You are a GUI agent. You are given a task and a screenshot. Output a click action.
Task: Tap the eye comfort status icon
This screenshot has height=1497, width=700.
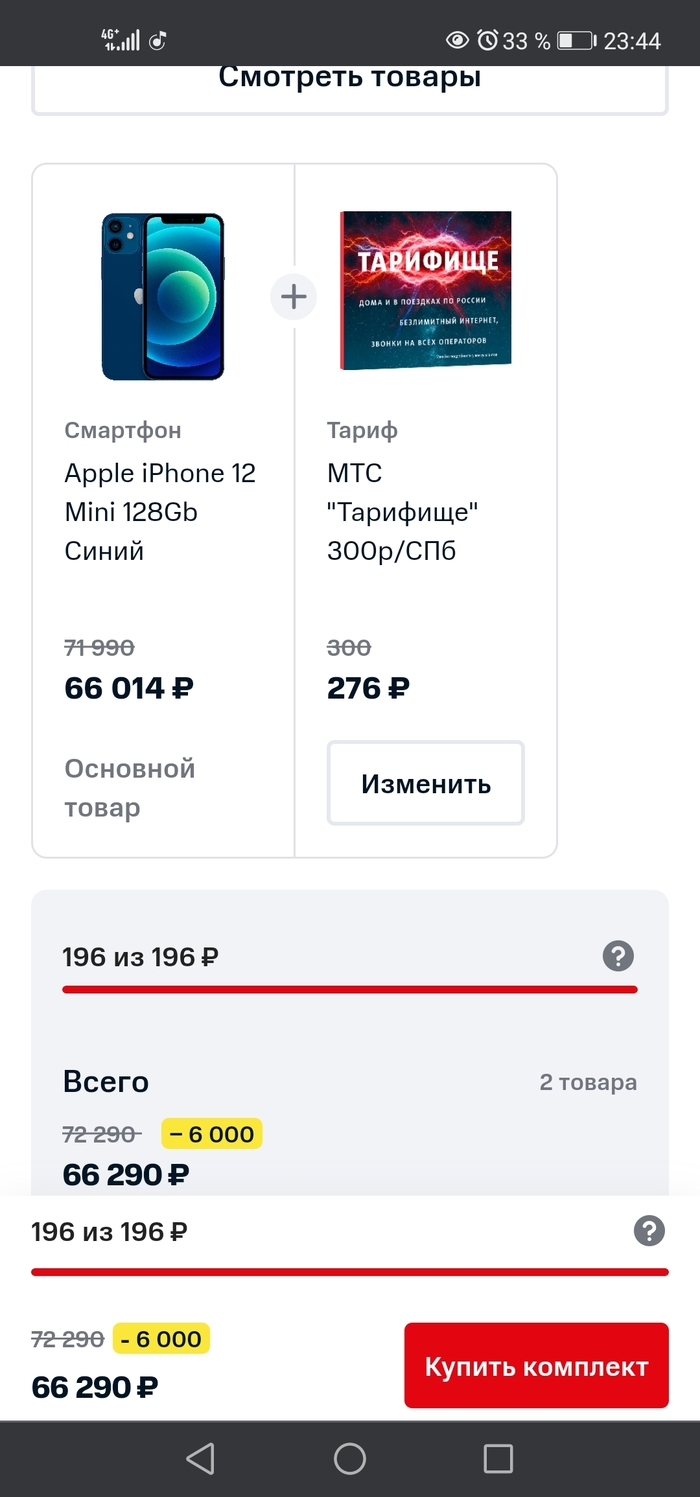tap(457, 41)
